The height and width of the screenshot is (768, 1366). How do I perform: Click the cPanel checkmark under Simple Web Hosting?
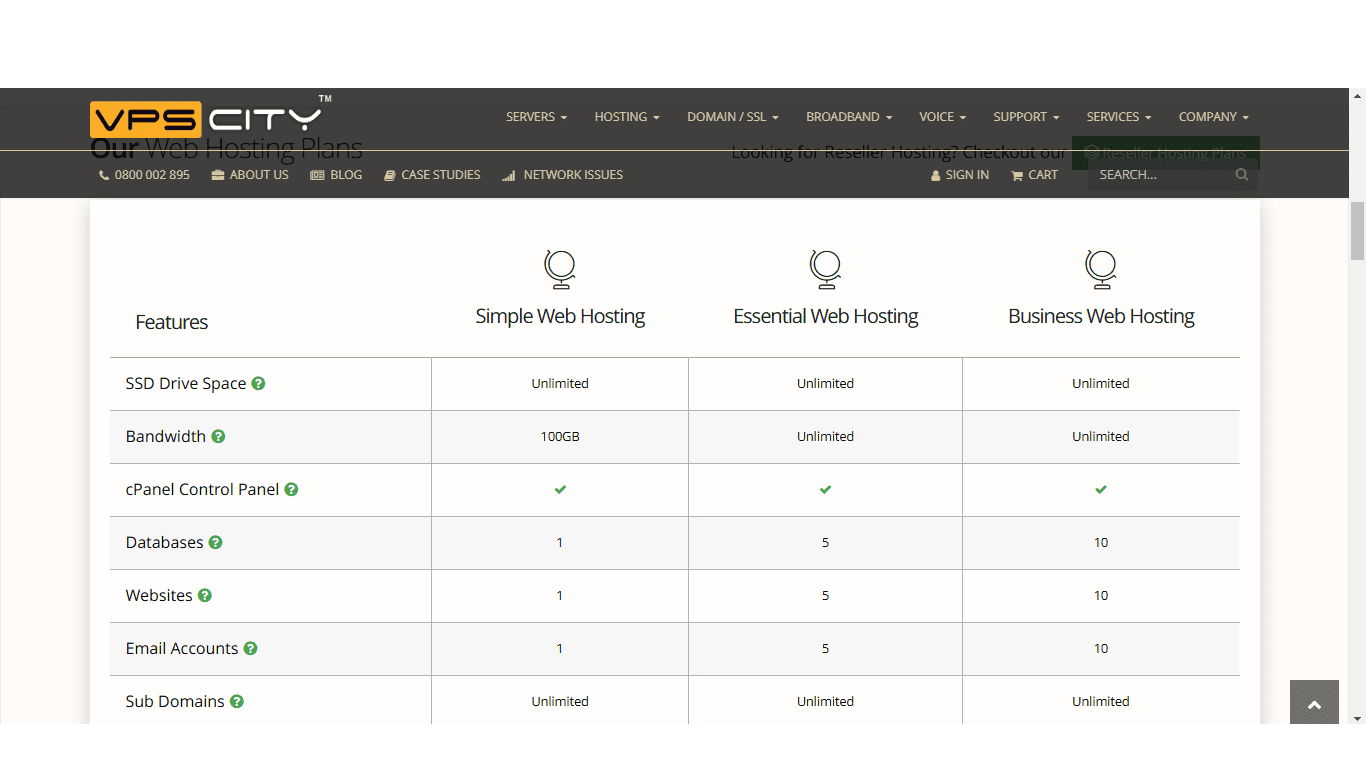[x=560, y=489]
